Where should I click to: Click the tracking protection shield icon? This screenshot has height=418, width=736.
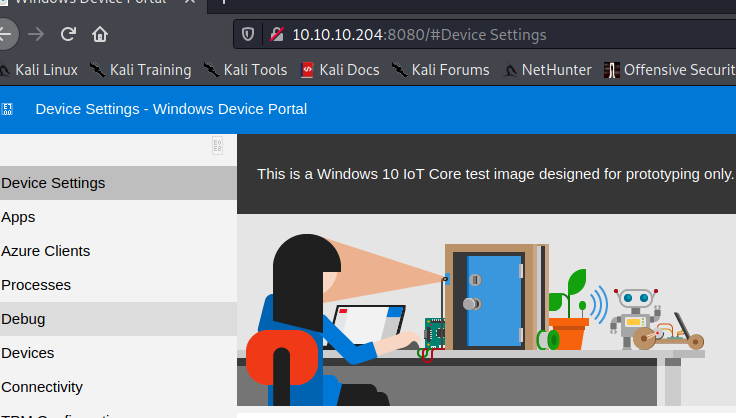click(x=249, y=35)
